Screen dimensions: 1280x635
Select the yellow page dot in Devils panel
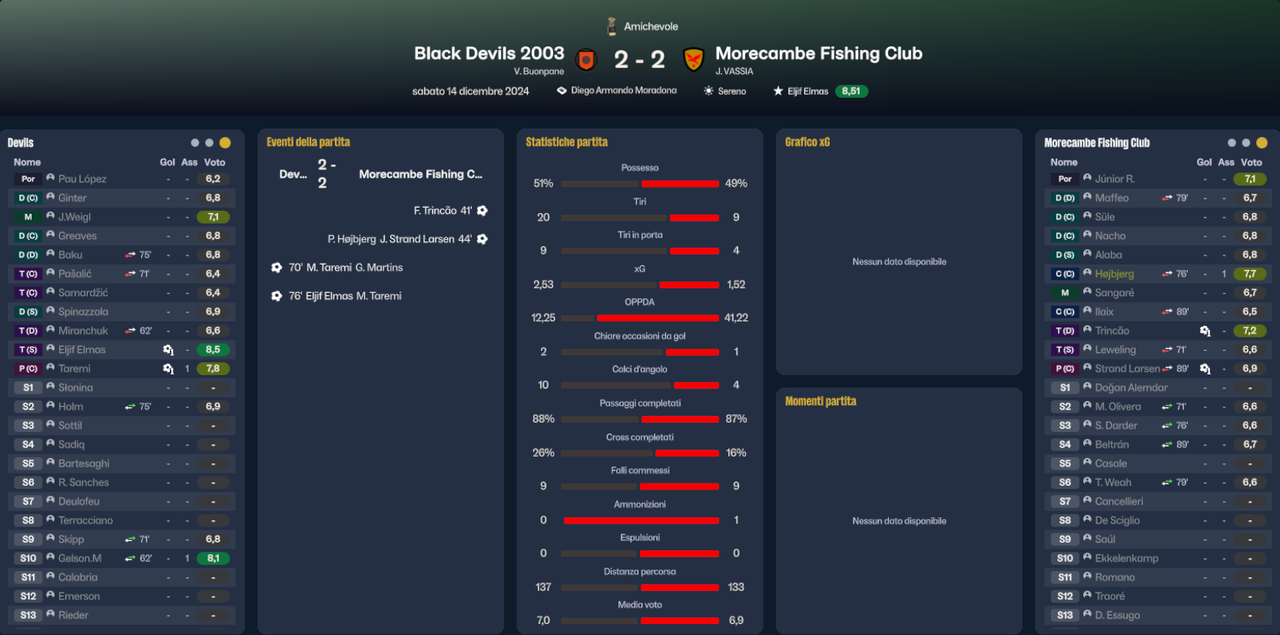coord(225,143)
